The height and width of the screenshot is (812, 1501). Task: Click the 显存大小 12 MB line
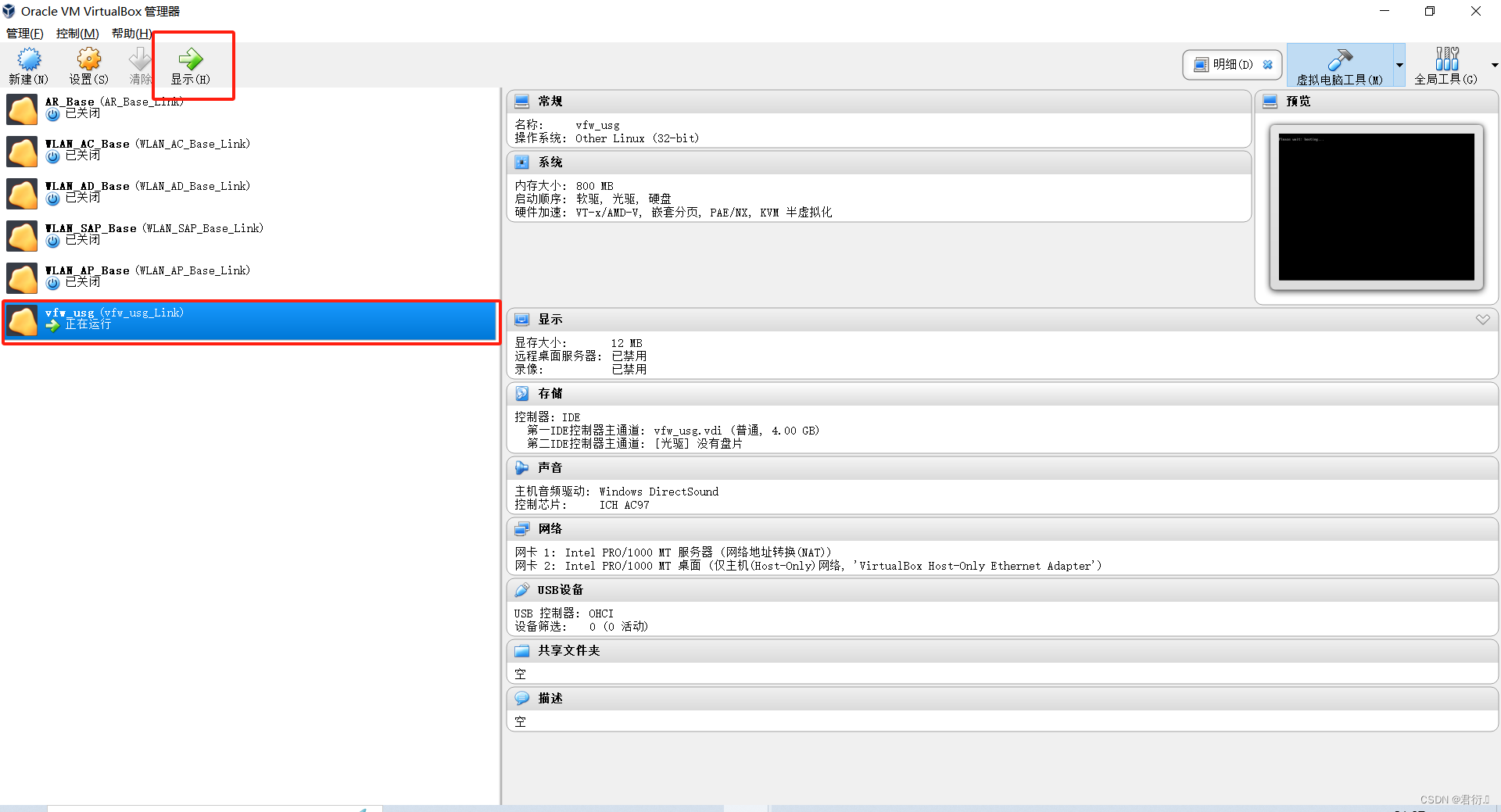[579, 344]
